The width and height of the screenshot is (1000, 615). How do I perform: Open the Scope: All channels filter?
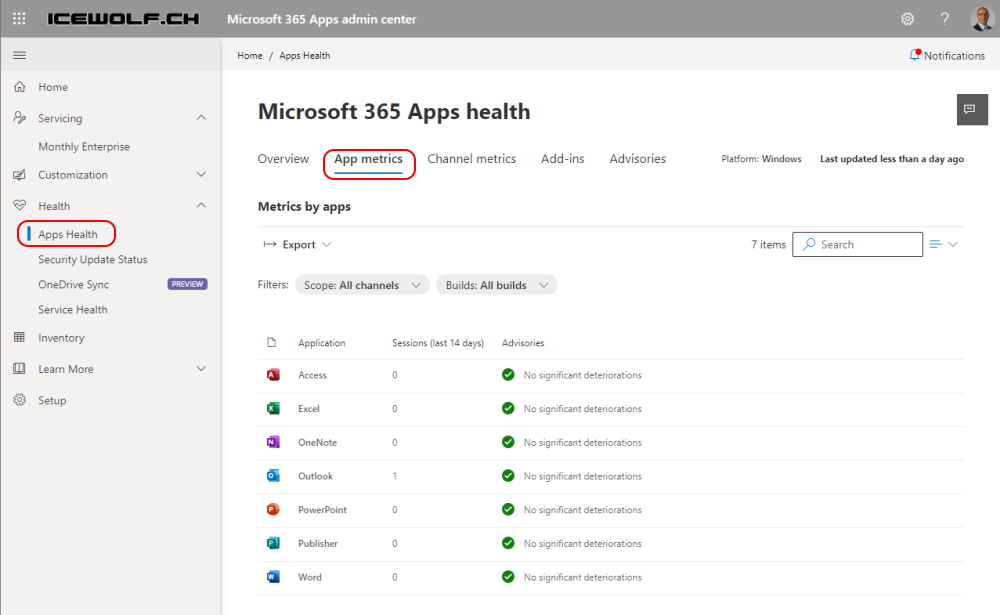pyautogui.click(x=362, y=285)
